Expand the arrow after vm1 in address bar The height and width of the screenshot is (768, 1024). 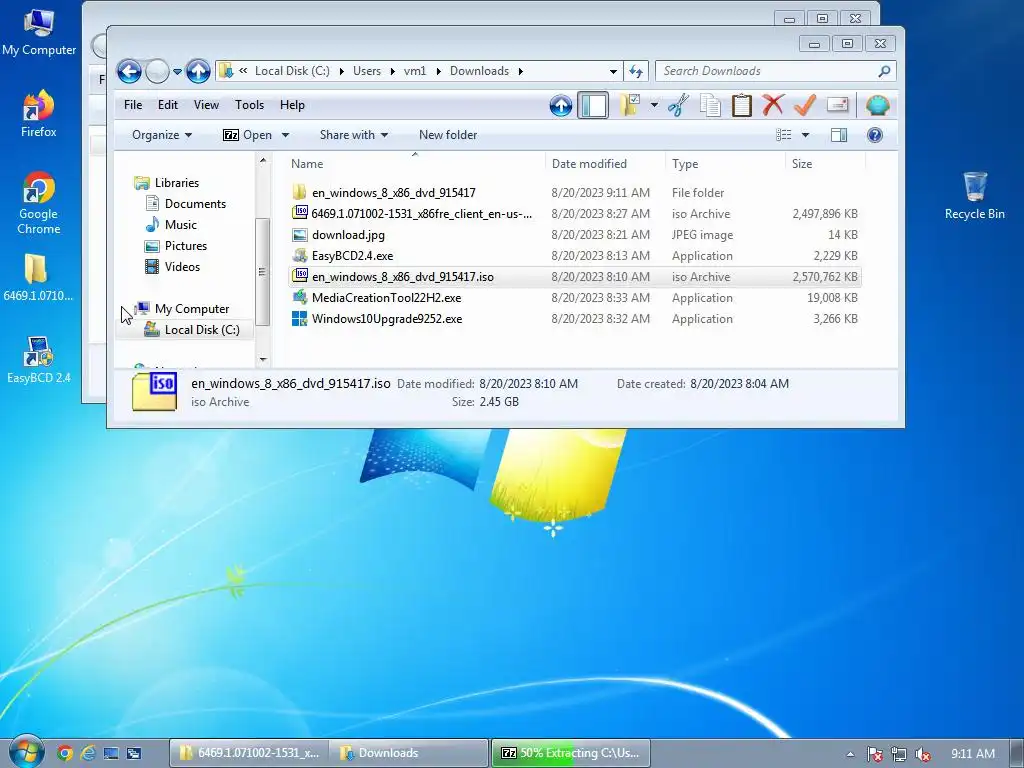[438, 71]
